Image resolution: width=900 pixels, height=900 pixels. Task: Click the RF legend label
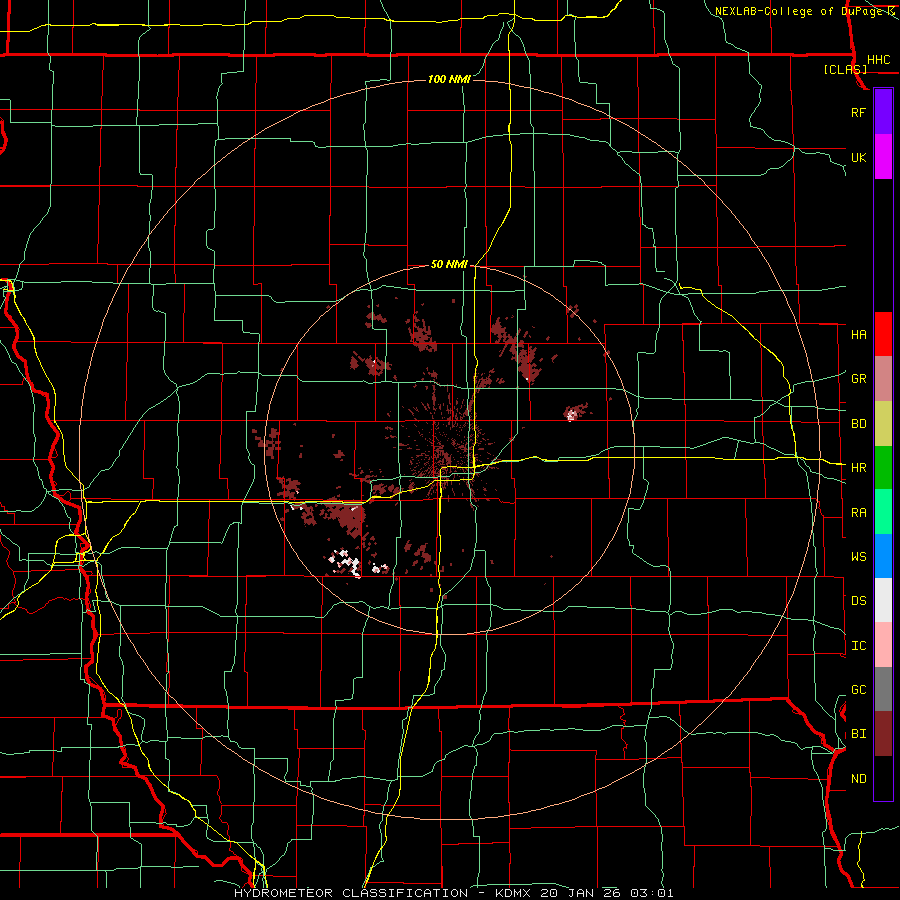coord(859,112)
